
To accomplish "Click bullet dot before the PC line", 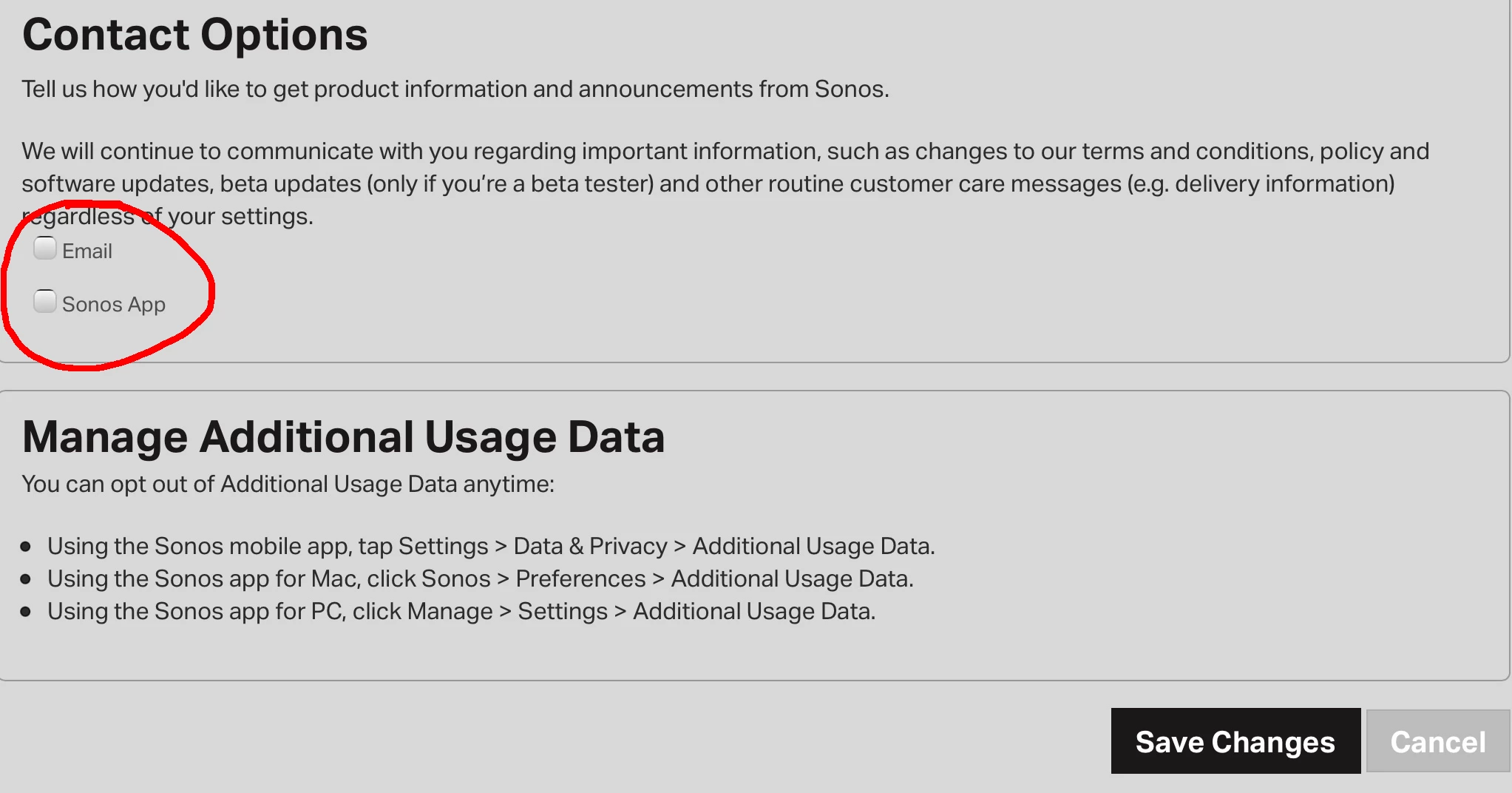I will point(26,612).
